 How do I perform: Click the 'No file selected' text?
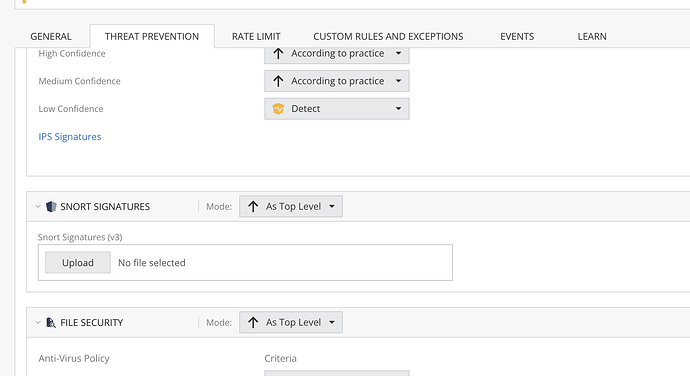[x=152, y=263]
